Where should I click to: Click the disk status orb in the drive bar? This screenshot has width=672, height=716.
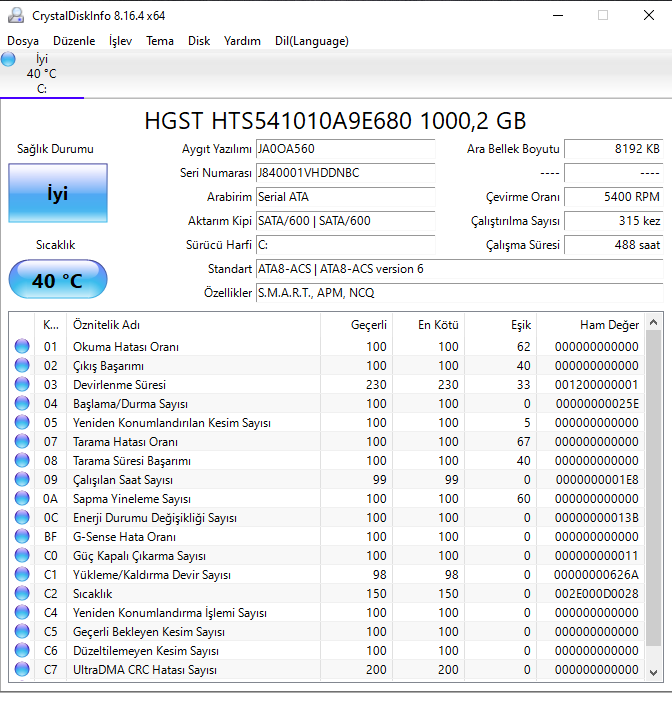click(x=9, y=60)
